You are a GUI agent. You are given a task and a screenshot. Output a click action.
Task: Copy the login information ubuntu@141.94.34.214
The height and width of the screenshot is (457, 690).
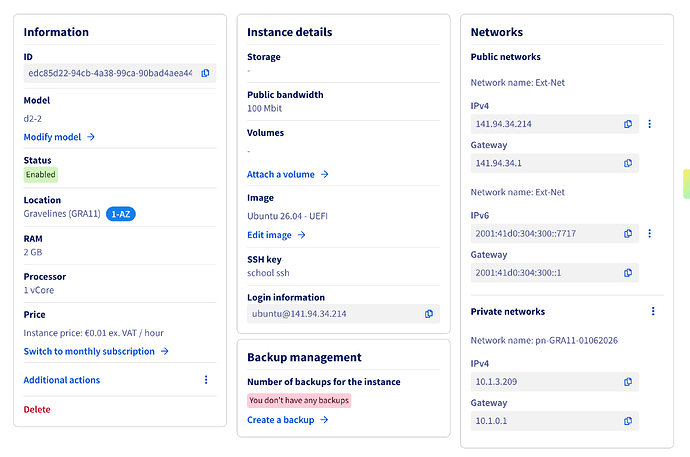pos(429,314)
